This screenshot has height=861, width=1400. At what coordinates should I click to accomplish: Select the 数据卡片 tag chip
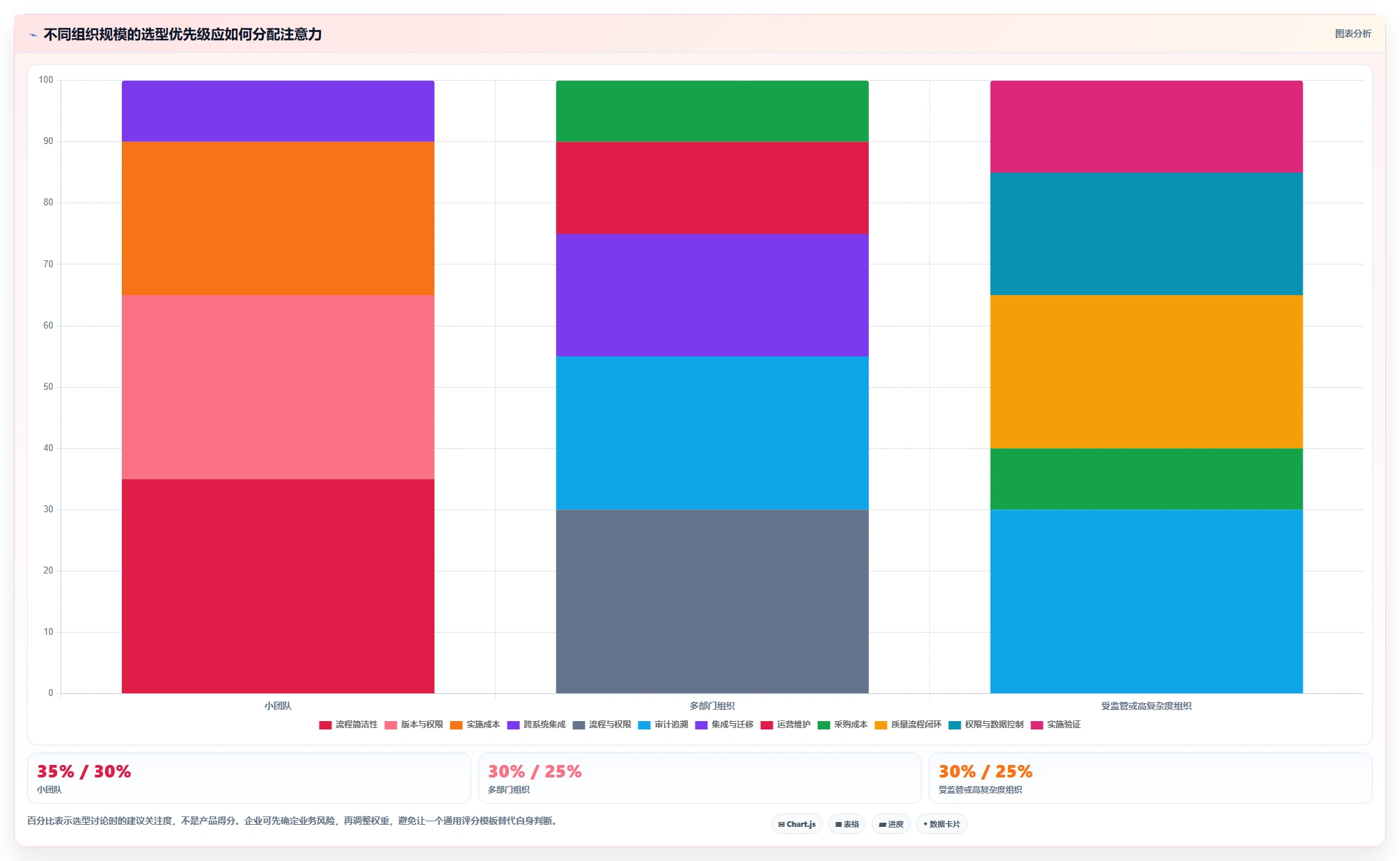[x=942, y=824]
